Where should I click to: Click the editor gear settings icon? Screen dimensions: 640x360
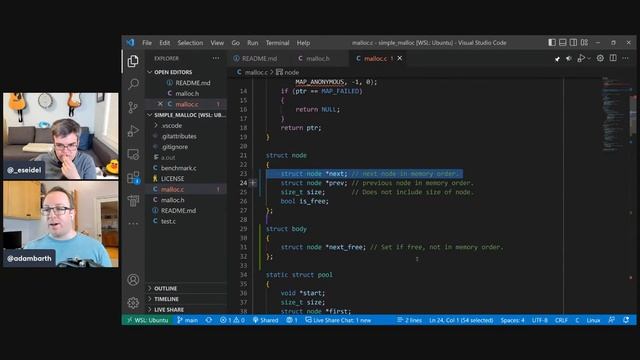click(x=600, y=58)
